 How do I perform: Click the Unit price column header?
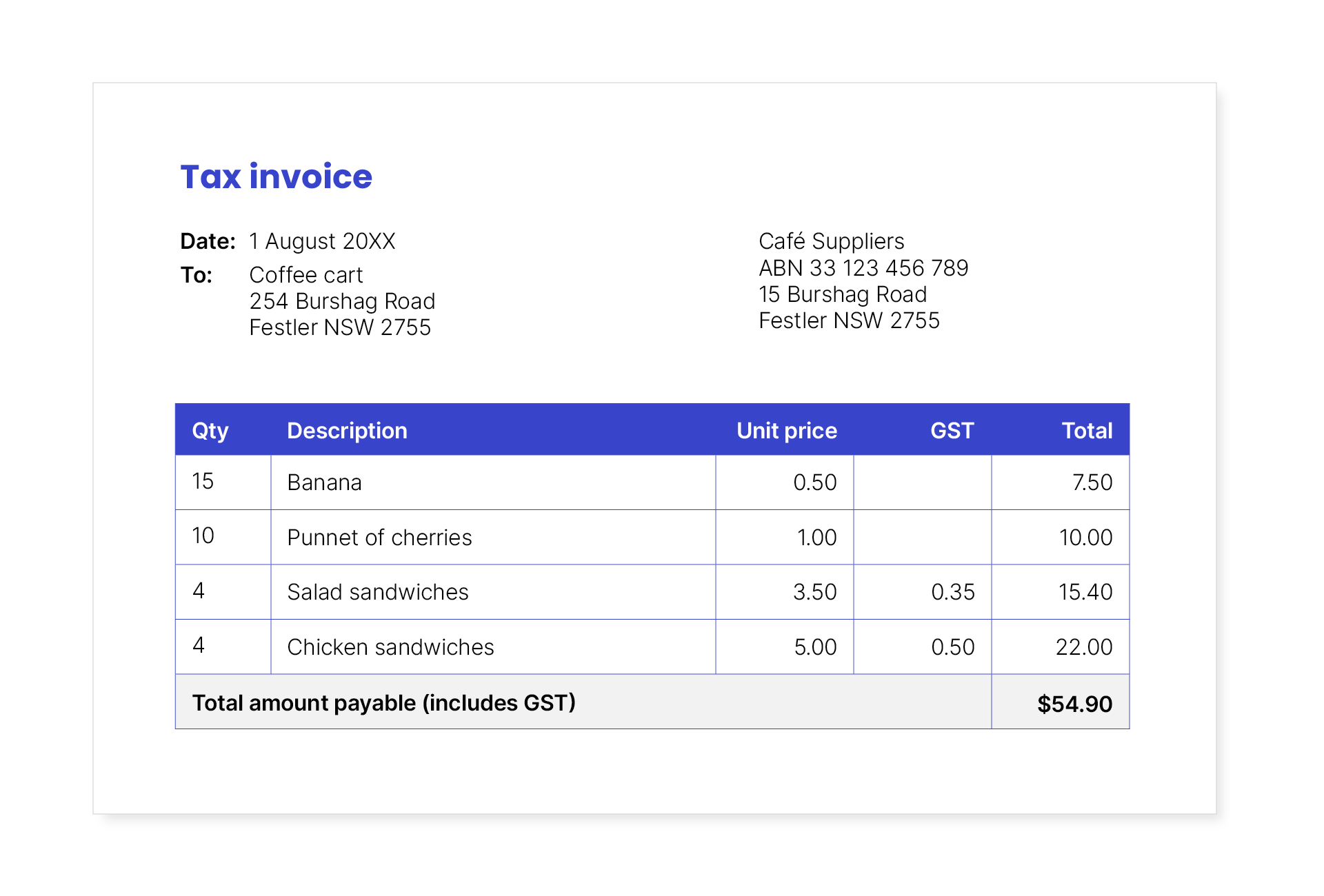click(785, 429)
